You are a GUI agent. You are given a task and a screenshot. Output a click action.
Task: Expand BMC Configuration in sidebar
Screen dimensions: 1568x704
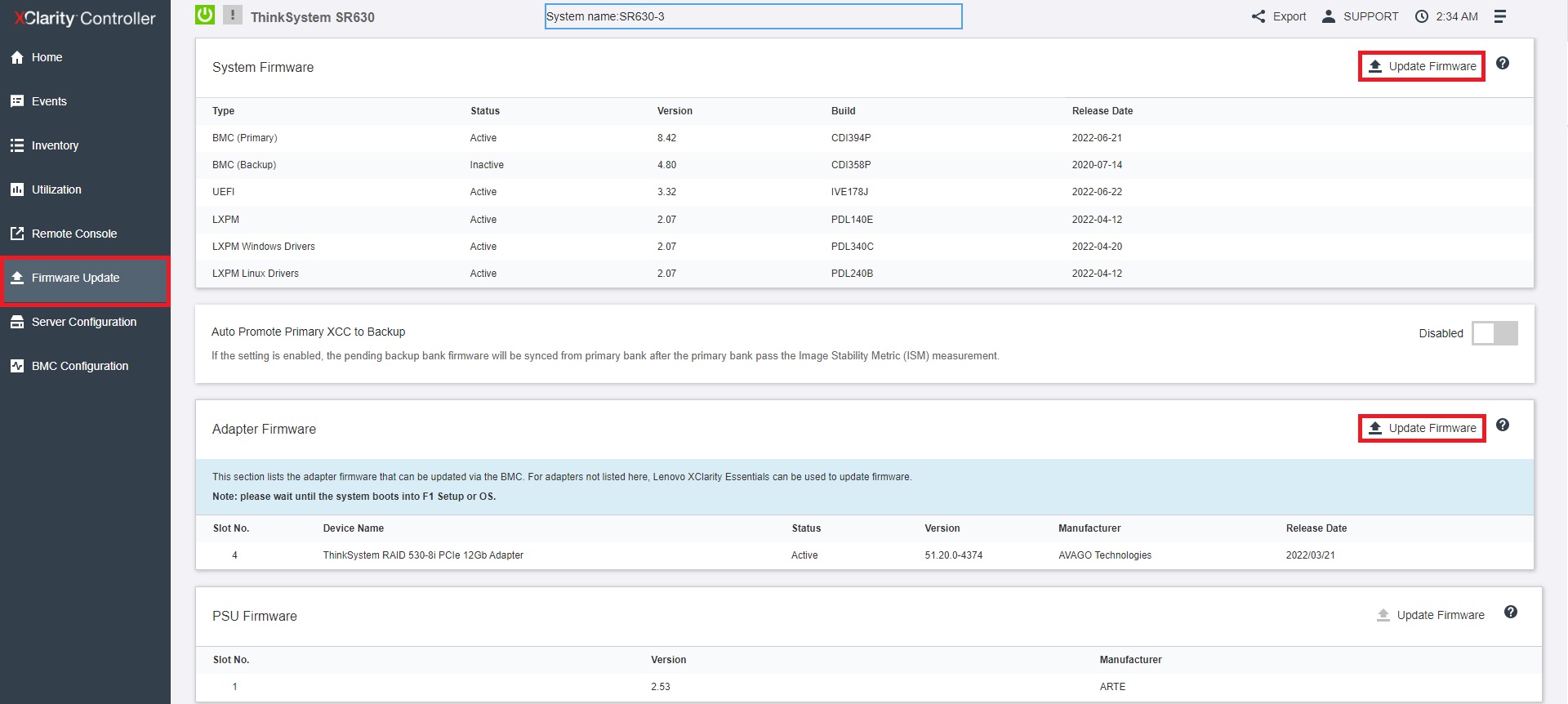pos(79,366)
